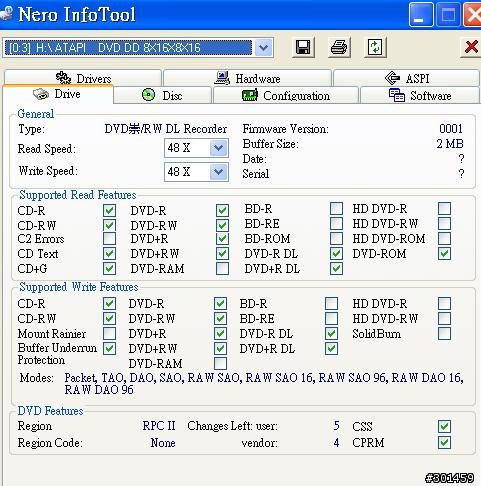The width and height of the screenshot is (481, 486).
Task: Click the Region Code None value
Action: (x=163, y=443)
